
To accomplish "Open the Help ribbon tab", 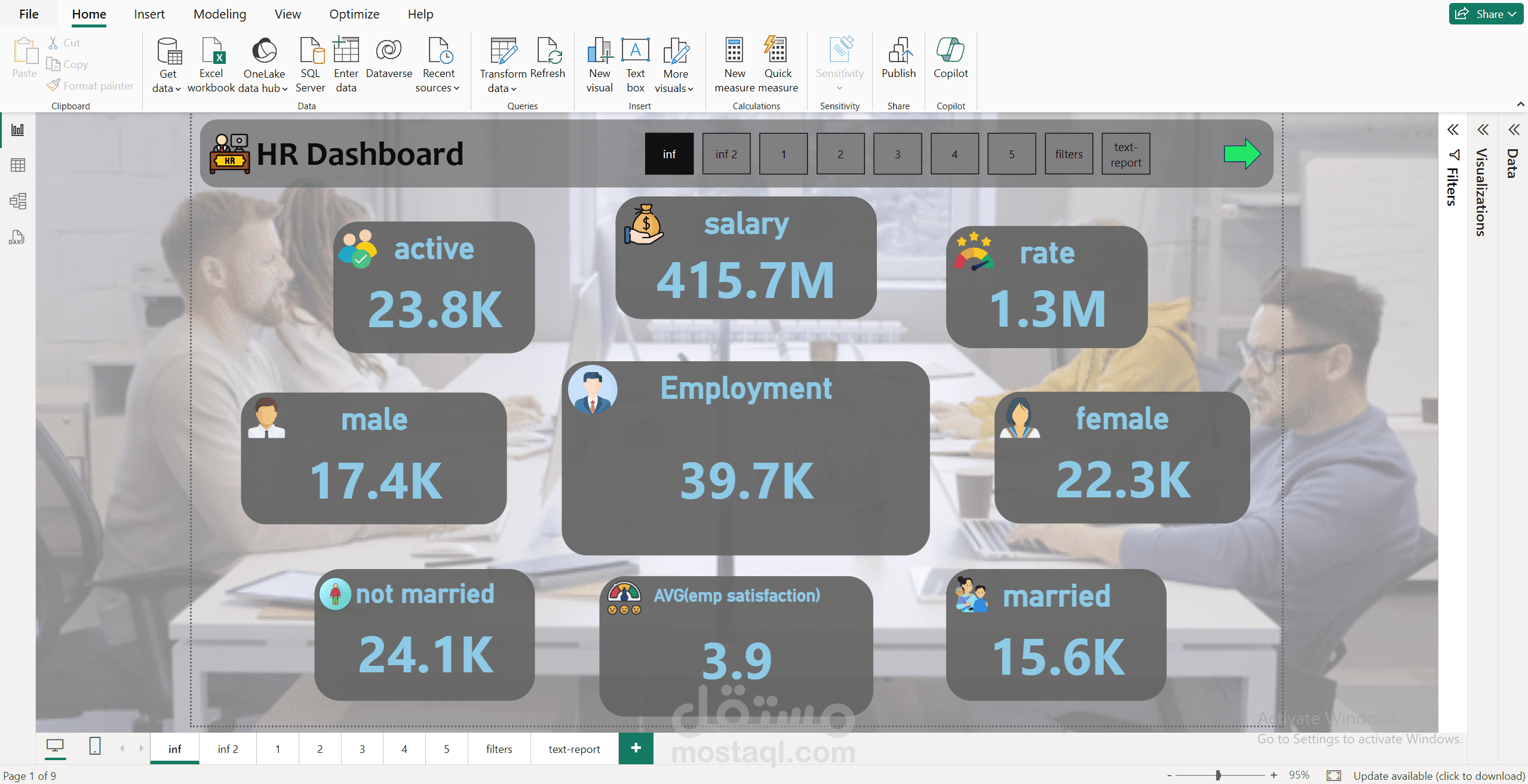I will [x=421, y=14].
